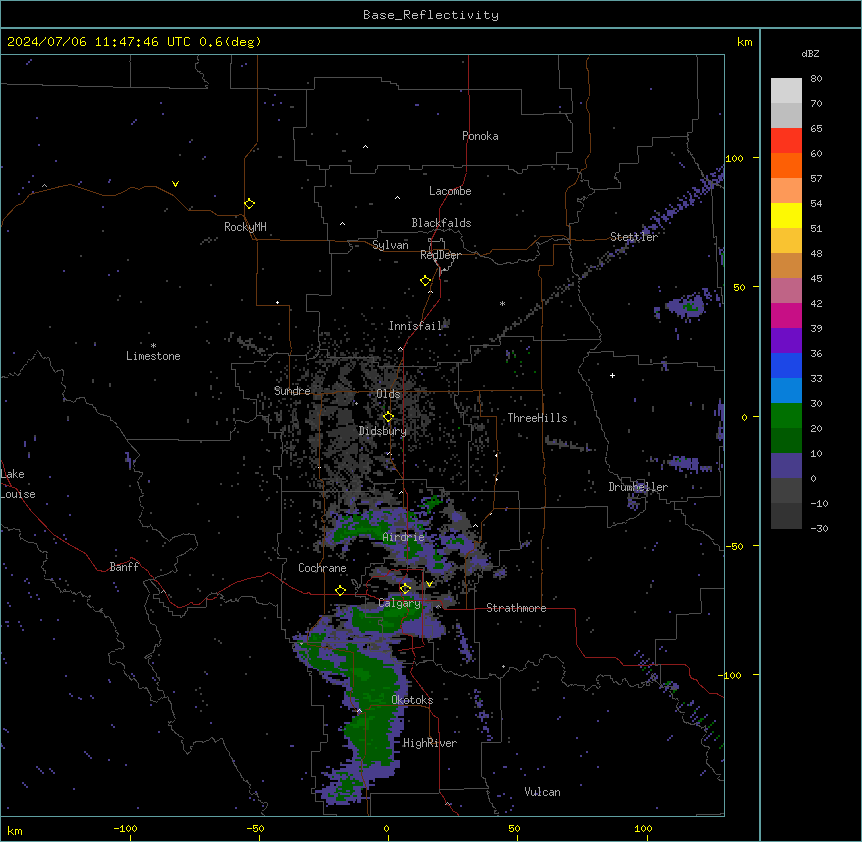Viewport: 862px width, 842px height.
Task: Click the Banff town label
Action: (124, 567)
